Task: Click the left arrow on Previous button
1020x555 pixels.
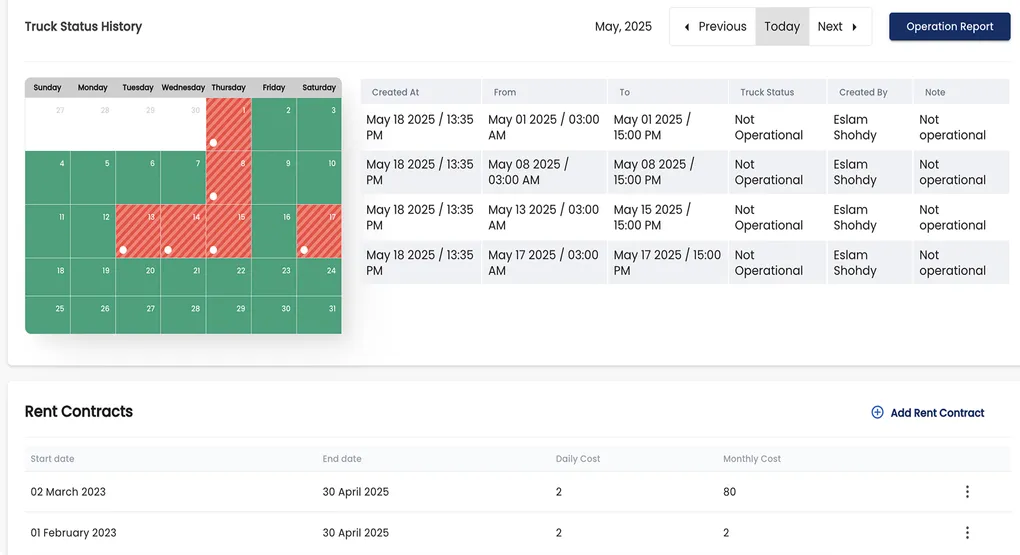Action: [687, 27]
